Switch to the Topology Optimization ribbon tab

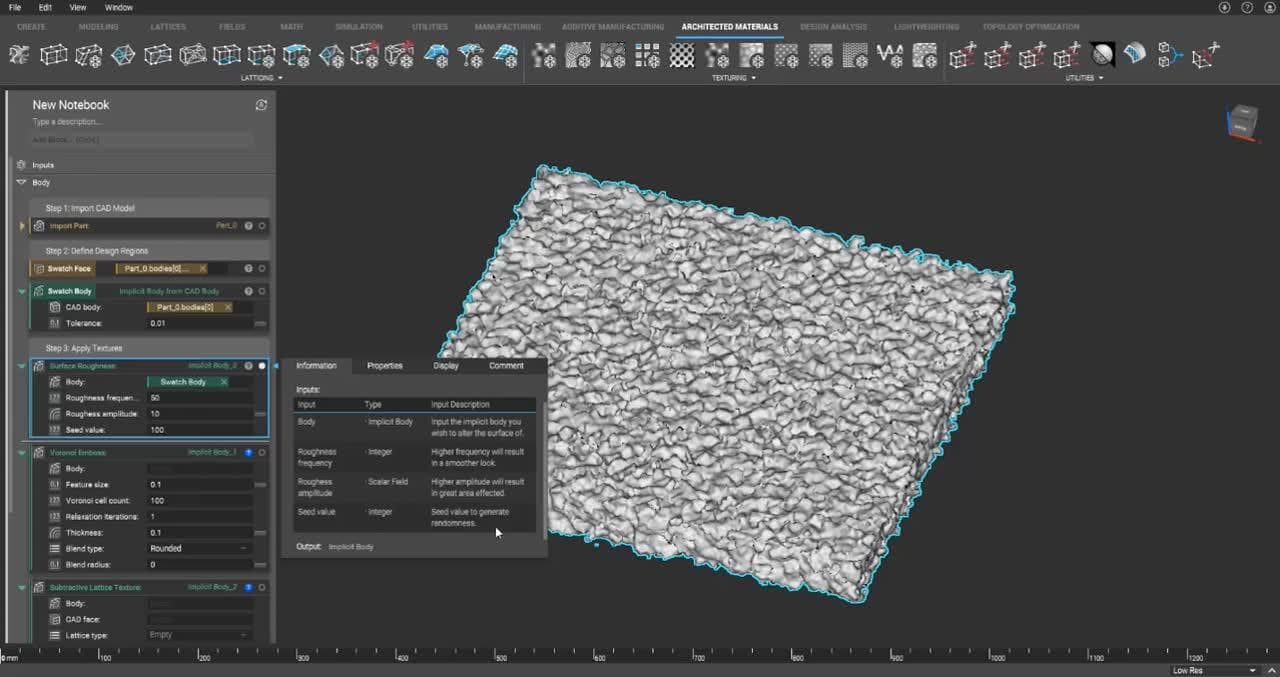click(x=1030, y=26)
